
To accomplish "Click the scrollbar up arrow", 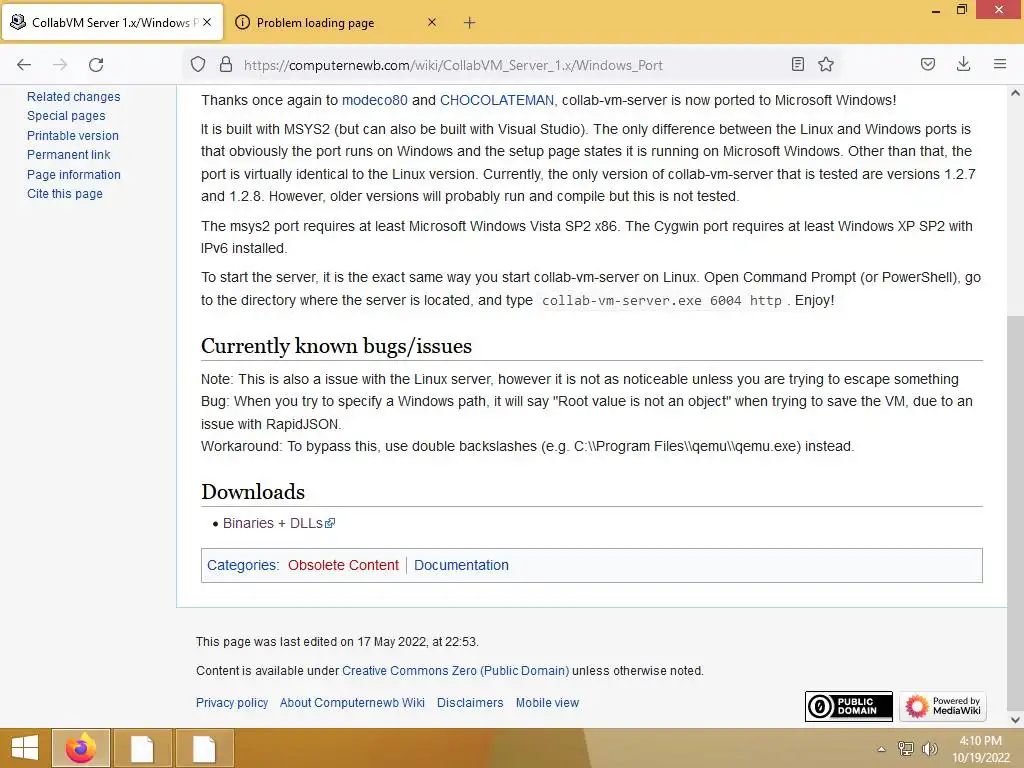I will pyautogui.click(x=1015, y=93).
